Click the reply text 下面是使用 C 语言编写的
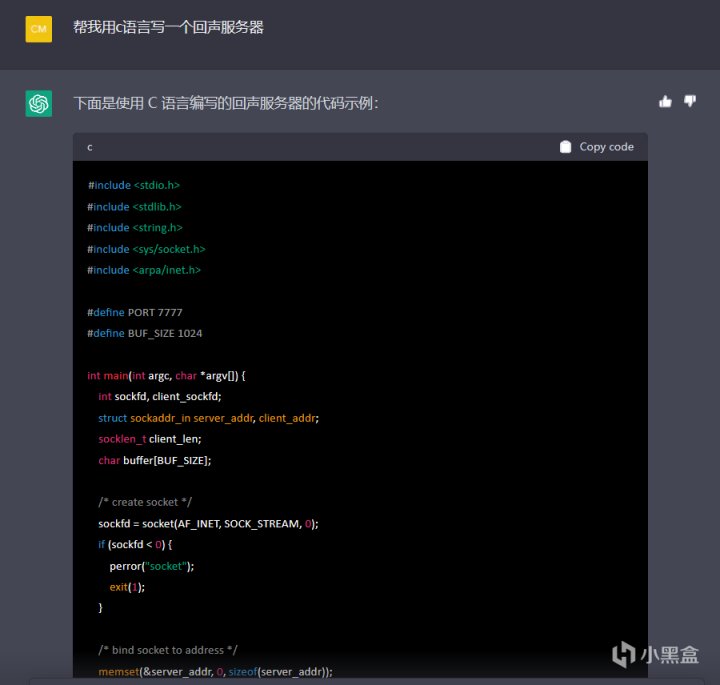The image size is (720, 685). click(x=226, y=103)
